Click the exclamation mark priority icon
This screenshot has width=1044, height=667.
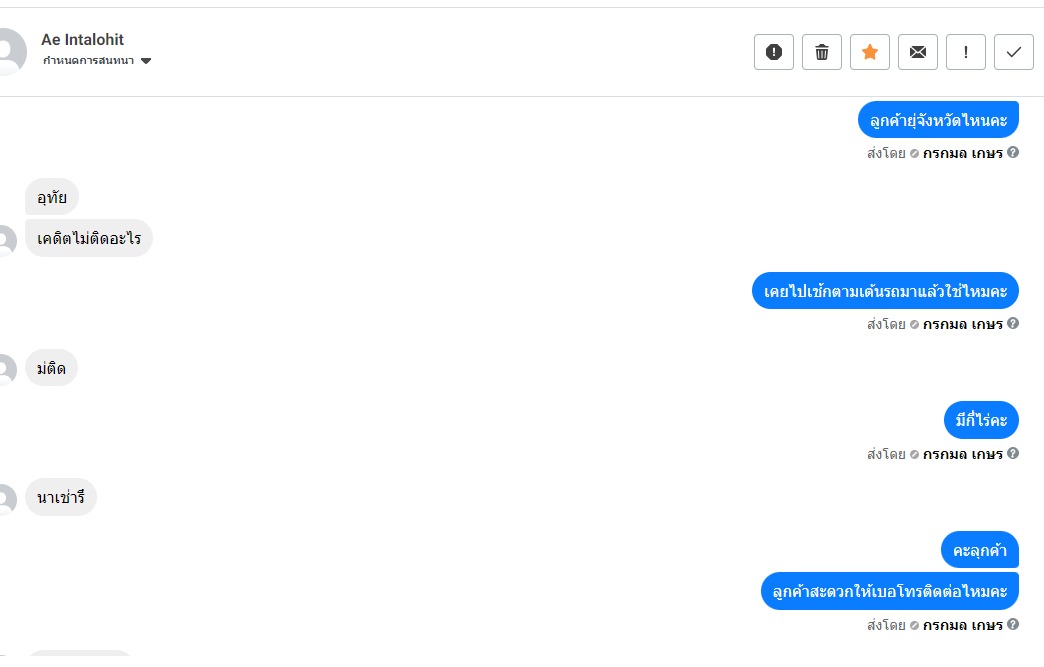tap(965, 52)
